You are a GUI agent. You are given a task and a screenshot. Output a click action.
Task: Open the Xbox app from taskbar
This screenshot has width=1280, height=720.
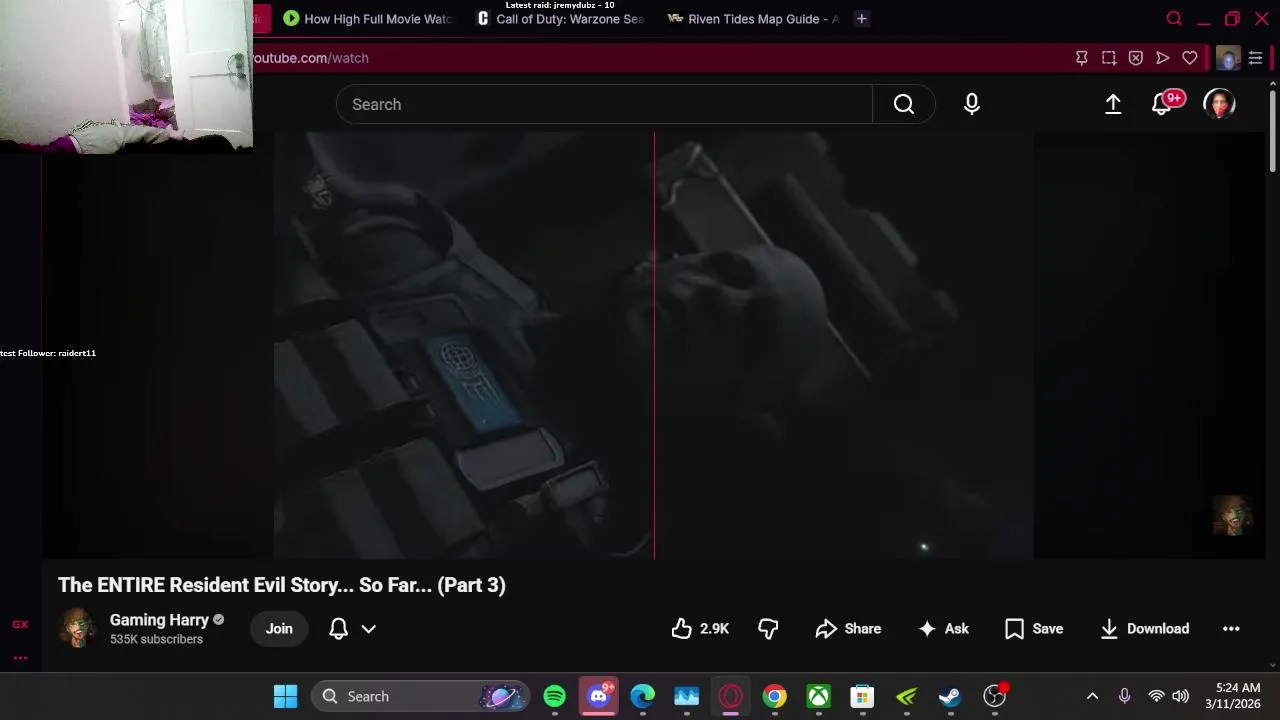(818, 696)
